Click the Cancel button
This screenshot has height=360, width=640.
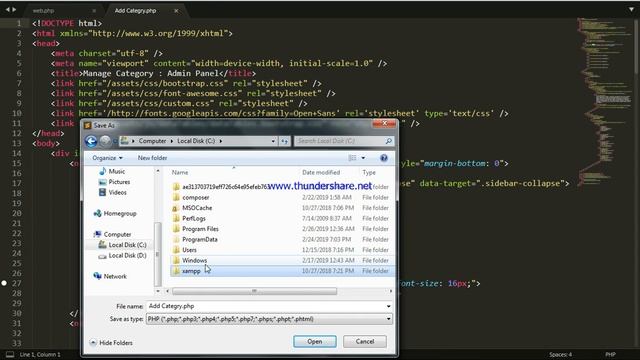(x=364, y=342)
